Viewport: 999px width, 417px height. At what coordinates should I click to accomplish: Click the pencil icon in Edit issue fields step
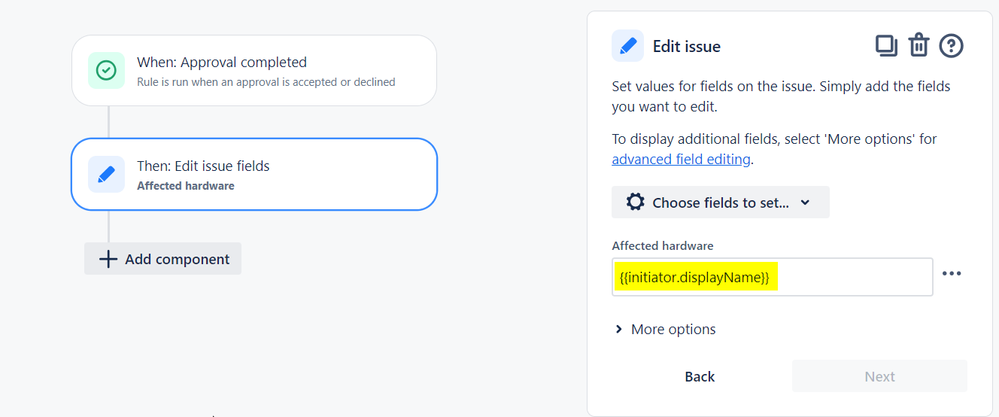(105, 174)
